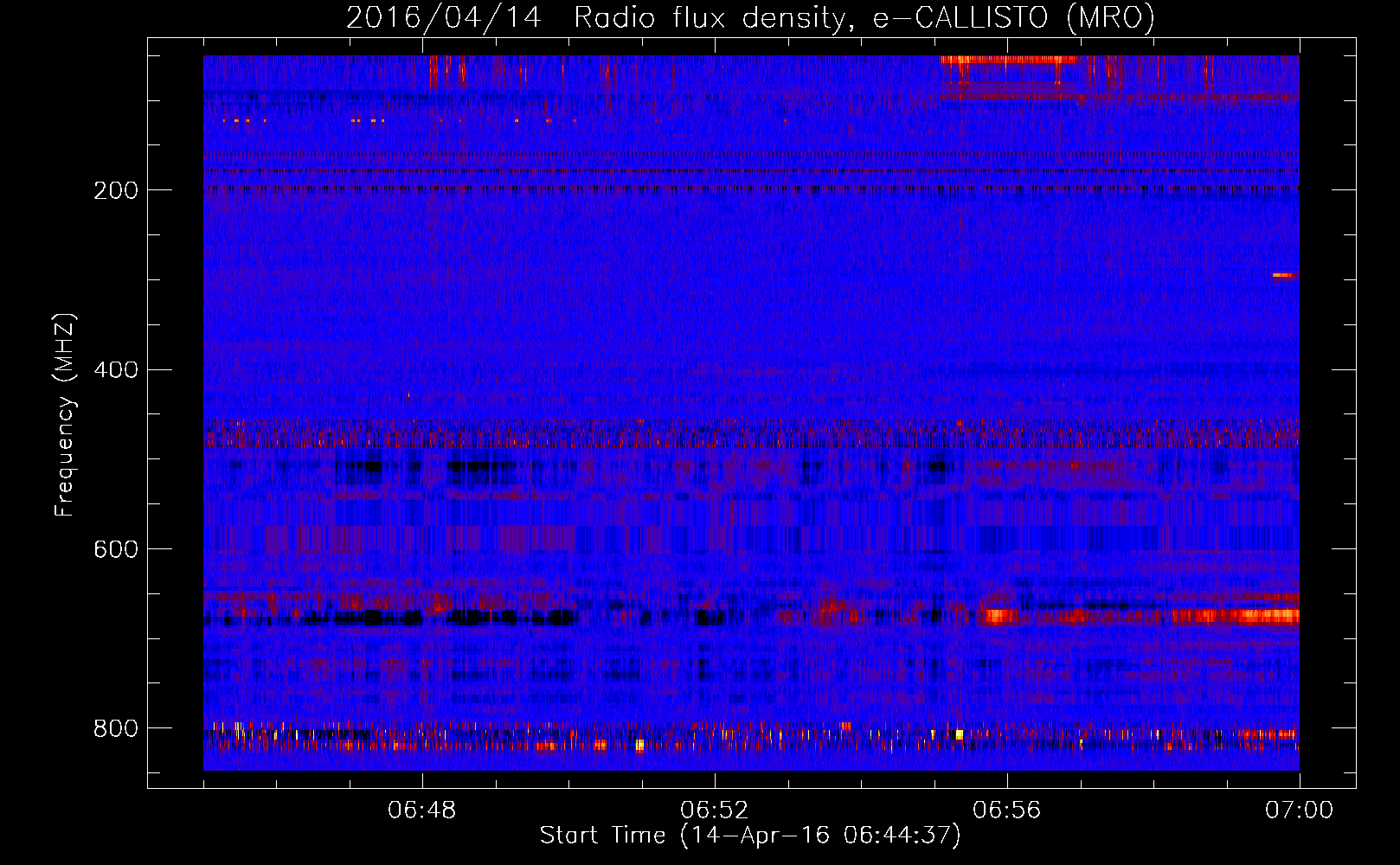Click the 200 frequency tick label
The image size is (1400, 865).
[116, 190]
